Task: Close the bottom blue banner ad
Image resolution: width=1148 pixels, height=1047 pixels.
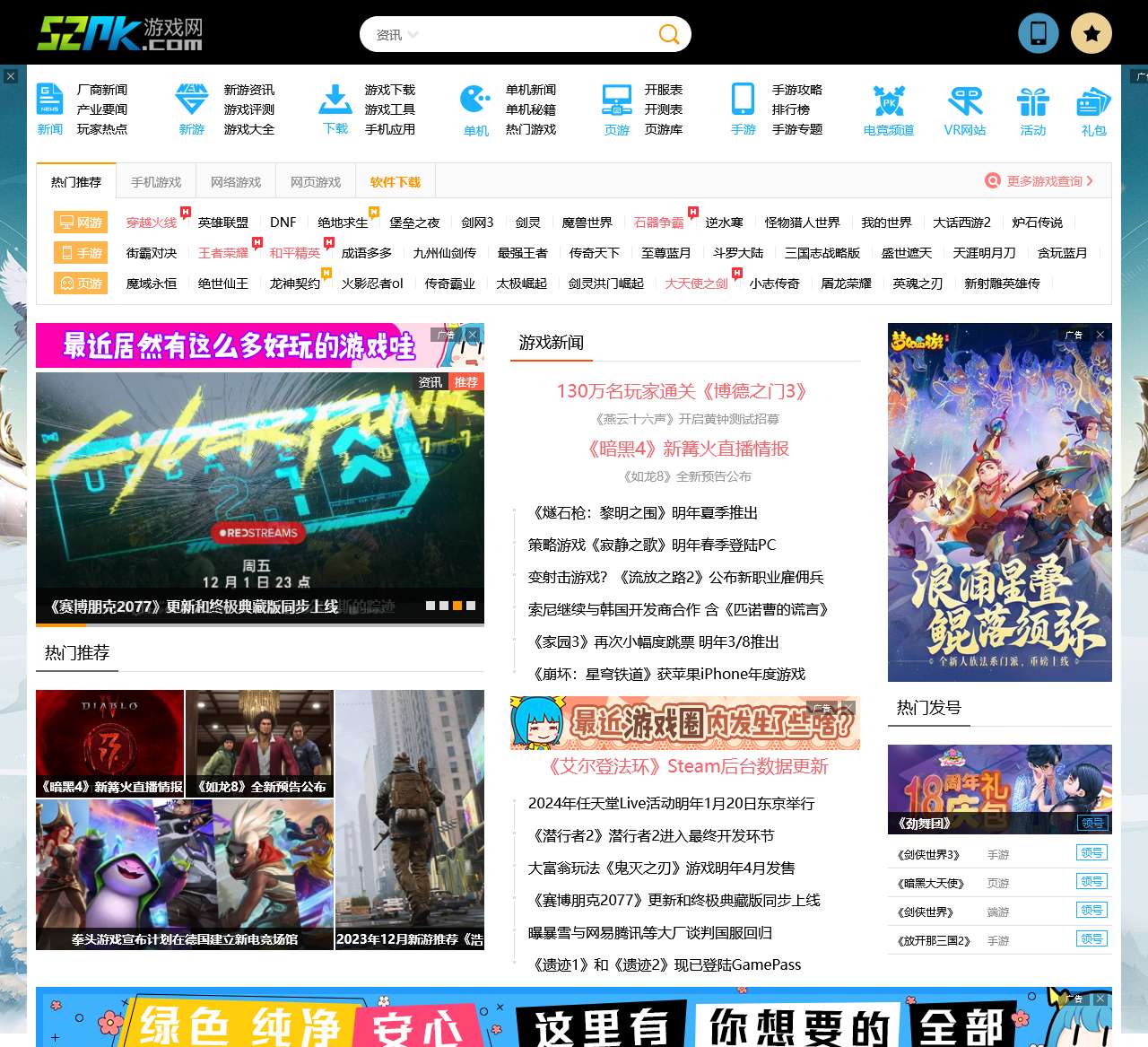Action: 1100,999
